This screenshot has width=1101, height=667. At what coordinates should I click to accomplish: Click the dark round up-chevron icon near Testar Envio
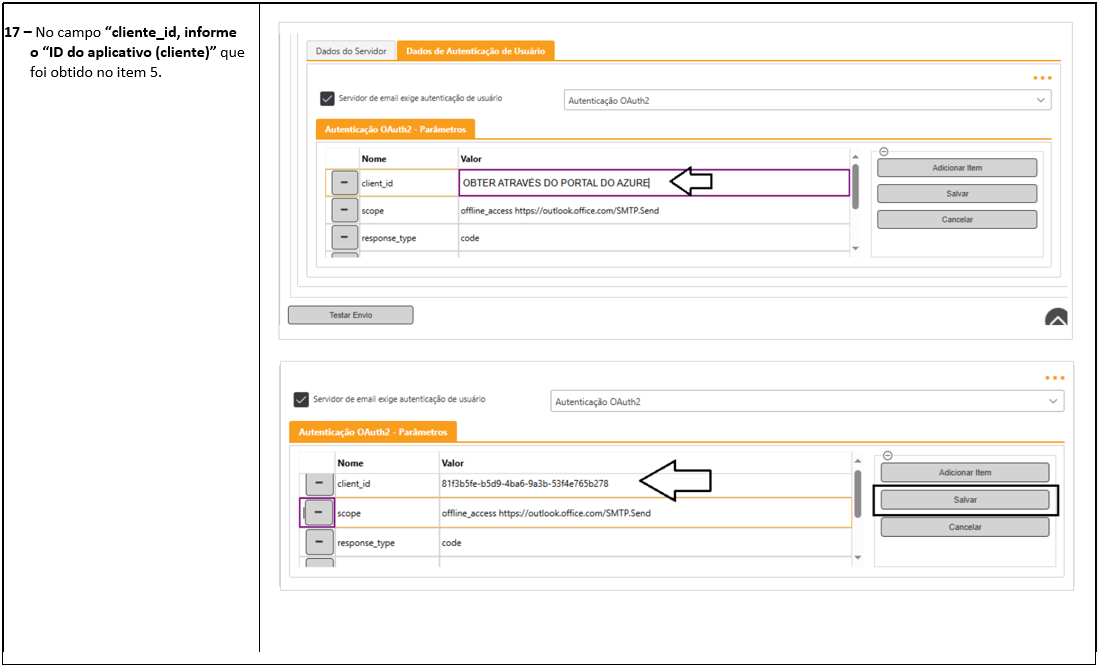pyautogui.click(x=1056, y=318)
